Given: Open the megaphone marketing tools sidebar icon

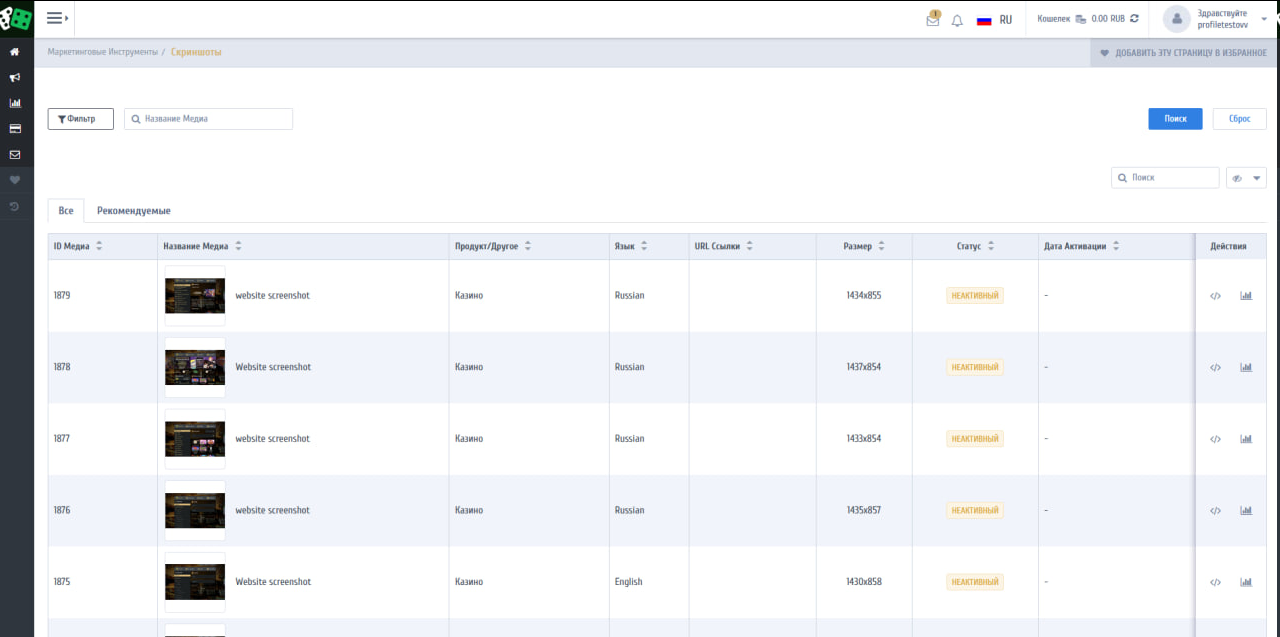Looking at the screenshot, I should coord(15,77).
